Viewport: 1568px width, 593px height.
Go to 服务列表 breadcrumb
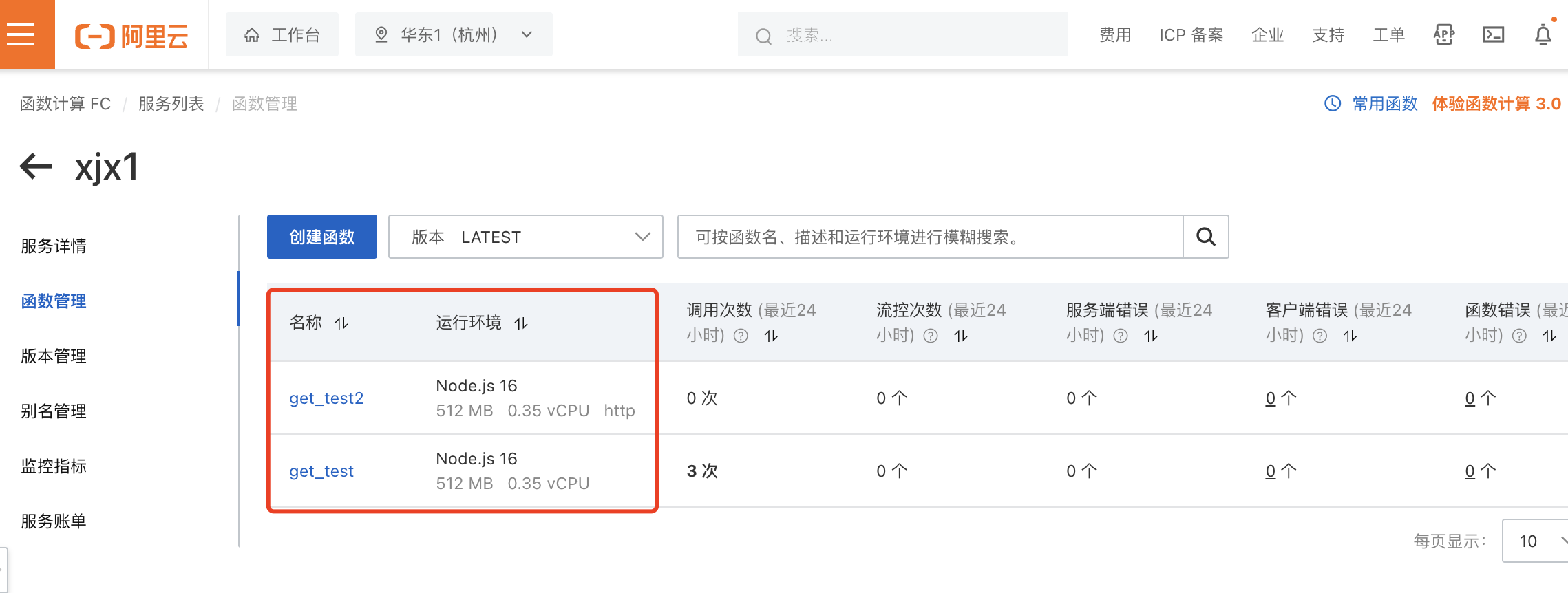(171, 104)
